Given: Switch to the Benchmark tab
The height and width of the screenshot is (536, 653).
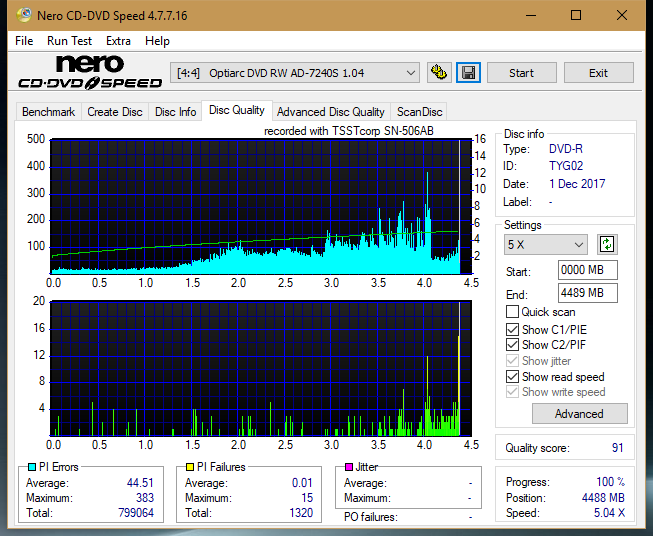Looking at the screenshot, I should coord(48,112).
